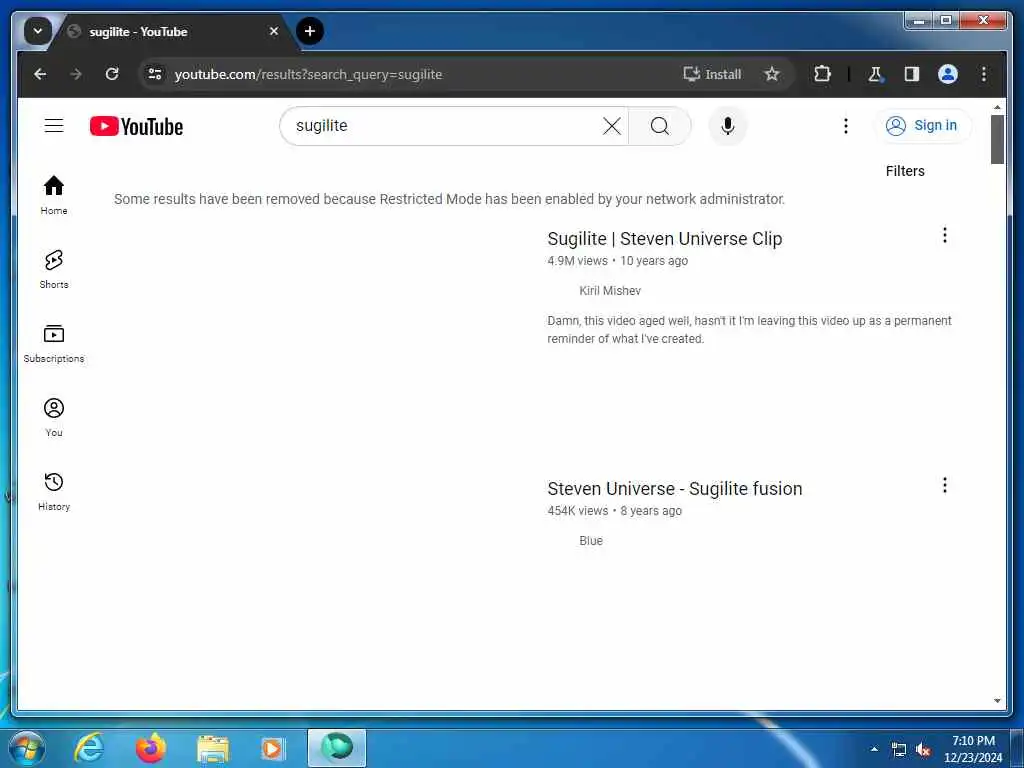Screen dimensions: 1024x768
Task: Open the browser profile avatar
Action: tap(948, 74)
